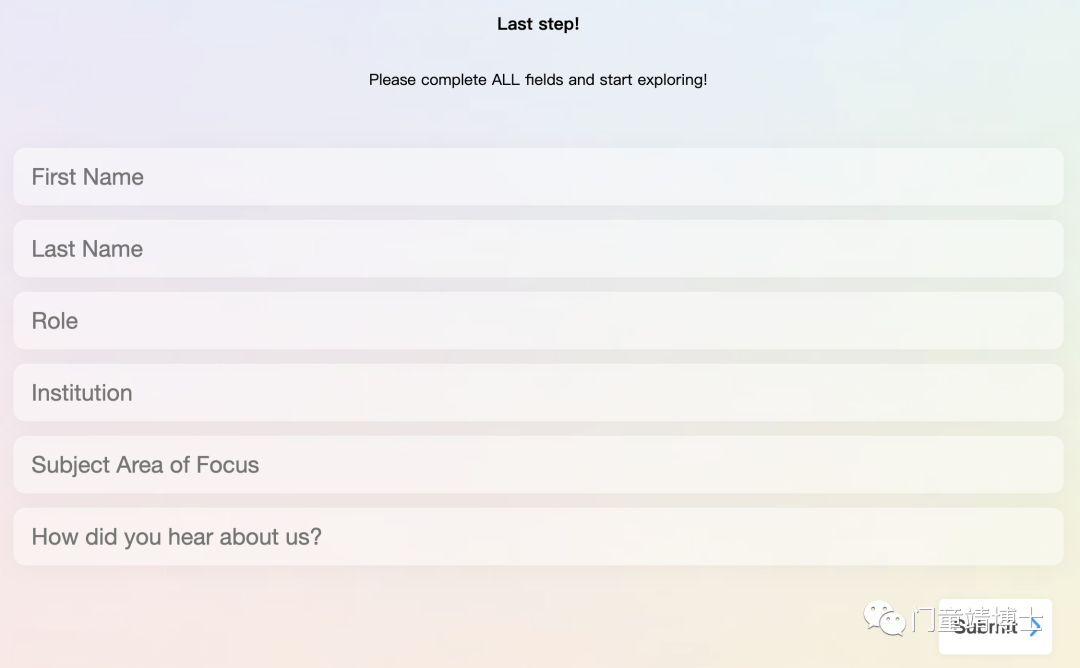Click the word ALL in the instructions
Viewport: 1080px width, 668px height.
(x=506, y=80)
